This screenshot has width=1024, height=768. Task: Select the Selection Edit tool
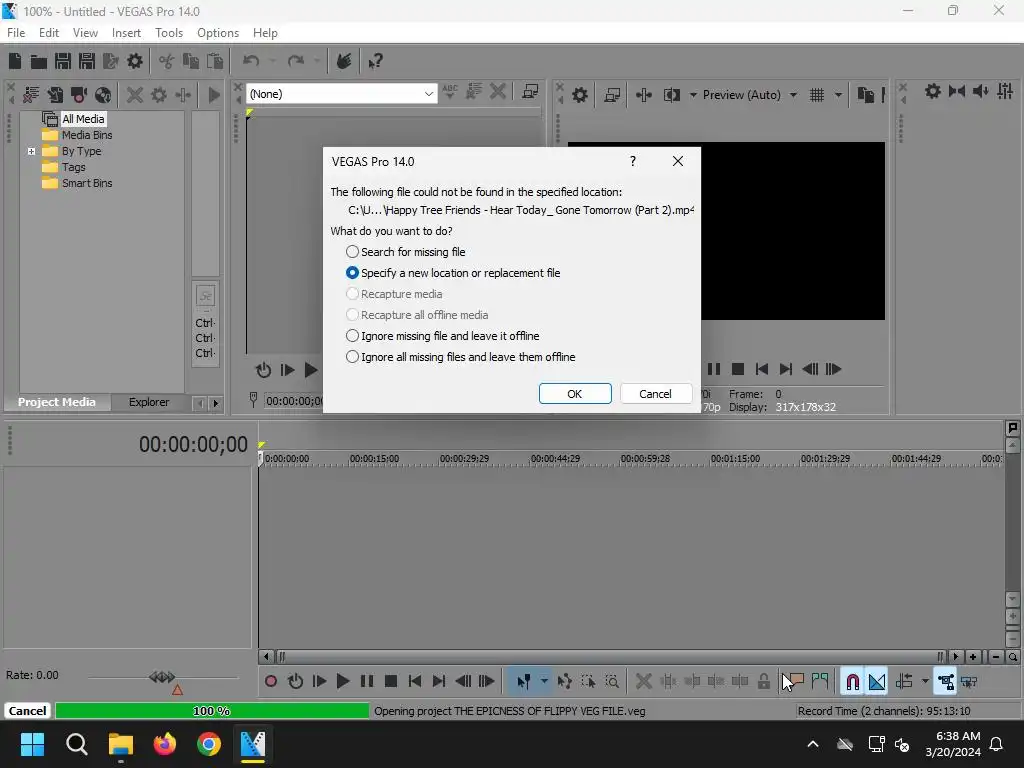[x=588, y=682]
